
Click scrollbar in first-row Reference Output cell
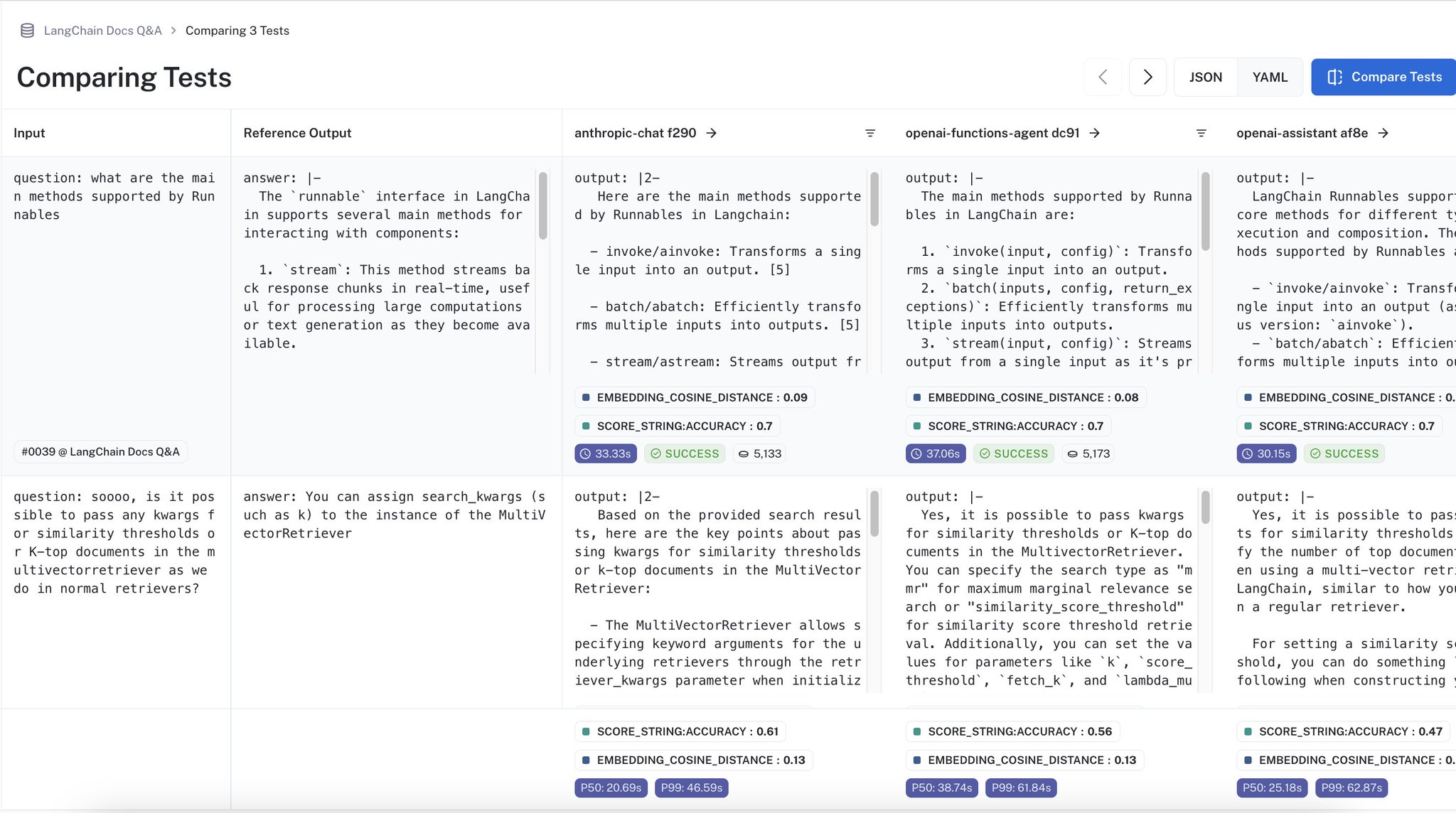(543, 205)
